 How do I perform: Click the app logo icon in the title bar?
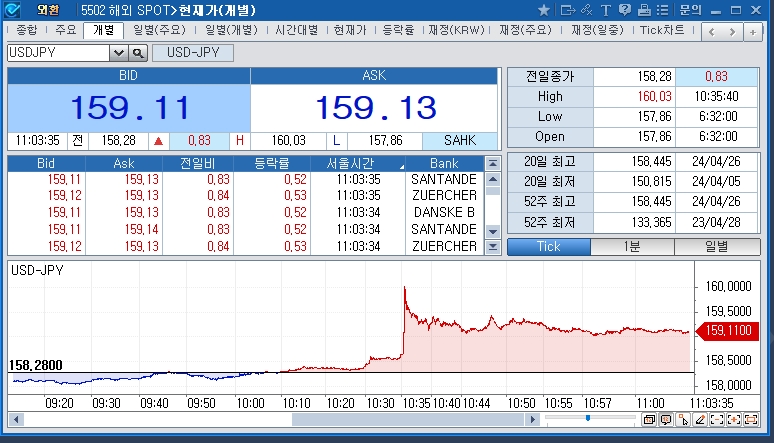(x=12, y=9)
